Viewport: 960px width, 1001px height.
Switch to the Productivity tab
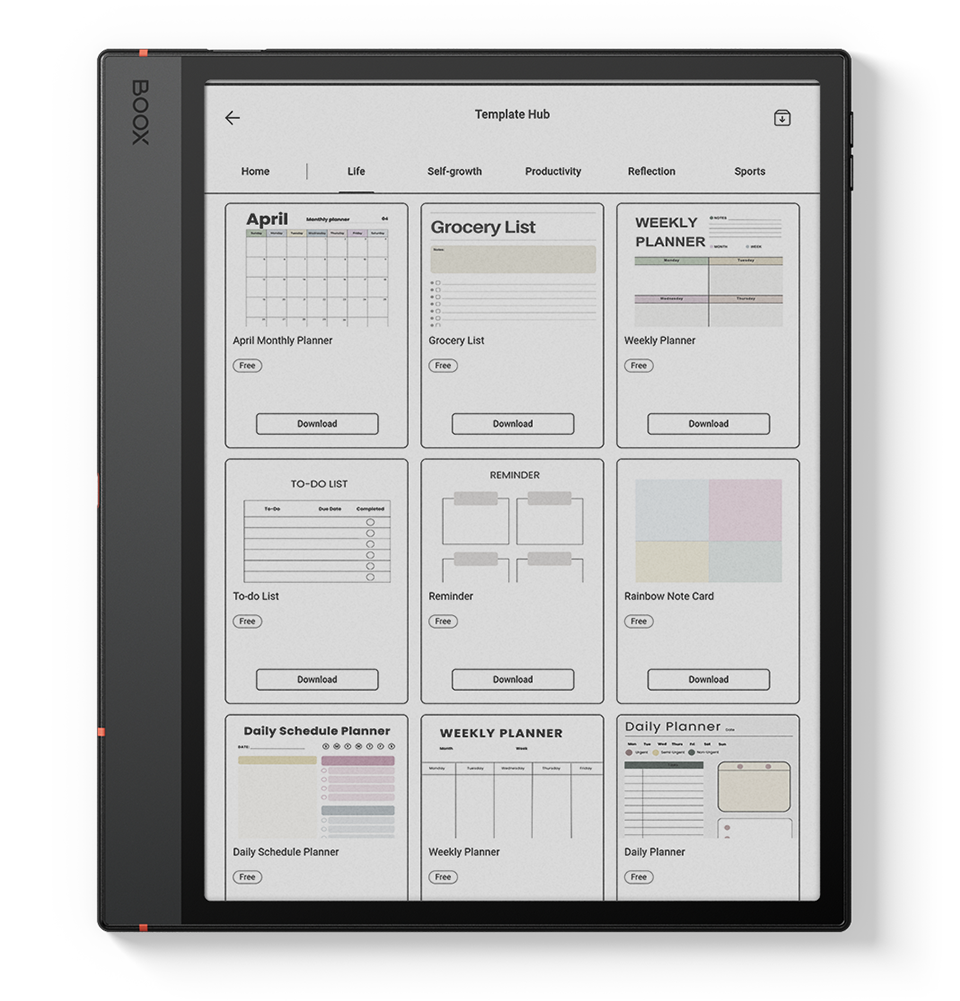(553, 171)
